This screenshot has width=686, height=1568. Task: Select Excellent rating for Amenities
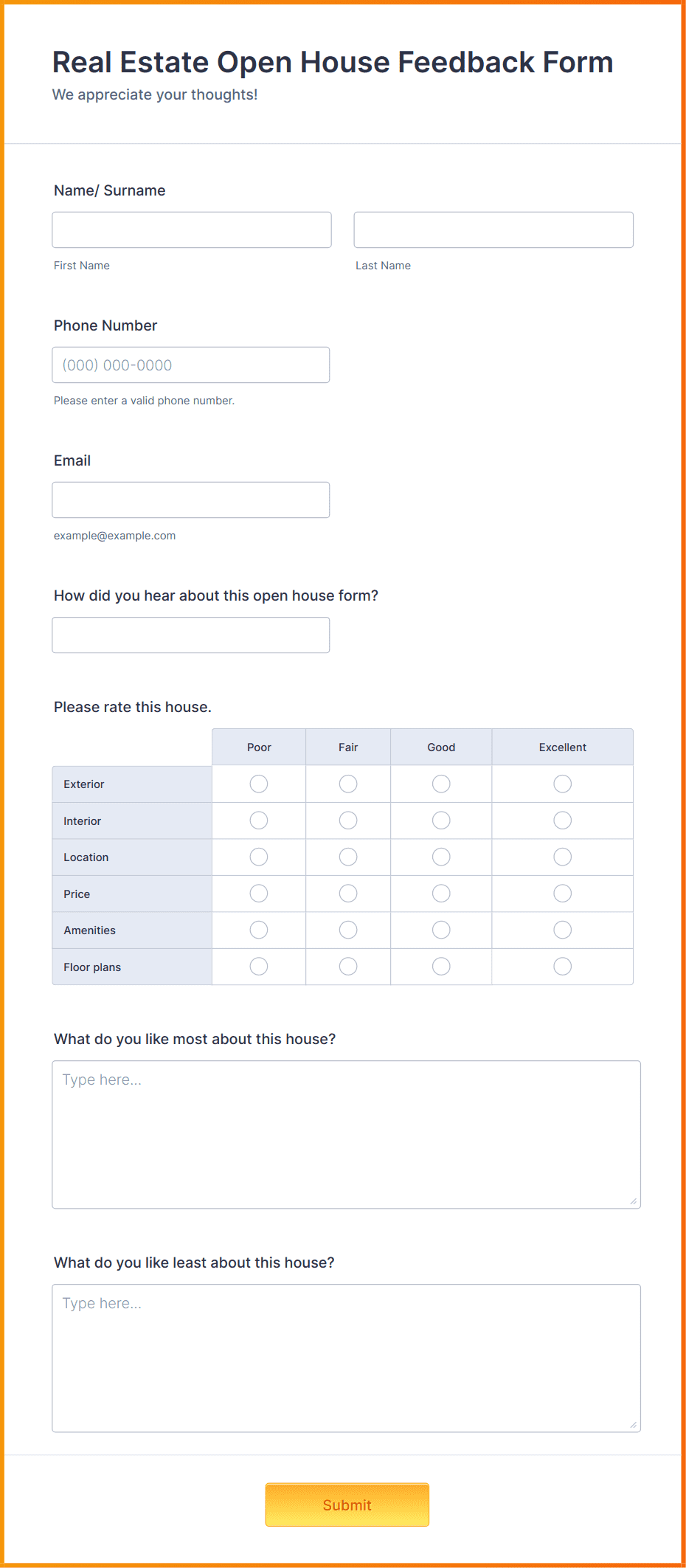coord(562,930)
